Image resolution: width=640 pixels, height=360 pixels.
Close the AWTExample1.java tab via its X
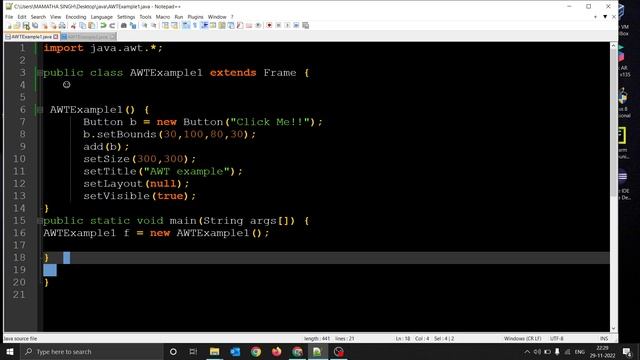[56, 37]
